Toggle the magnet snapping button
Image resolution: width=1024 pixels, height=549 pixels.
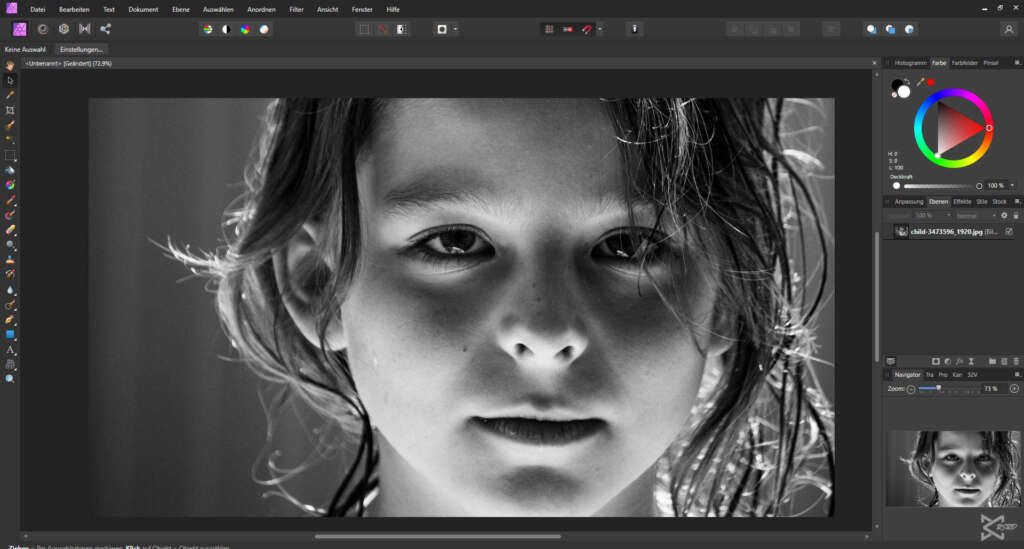coord(586,29)
